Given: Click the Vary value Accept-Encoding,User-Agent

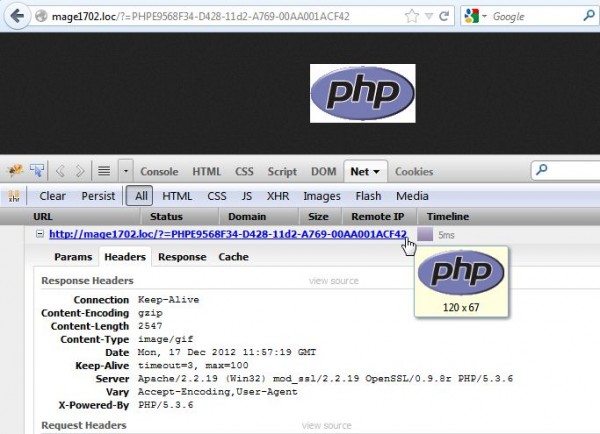Looking at the screenshot, I should click(218, 392).
